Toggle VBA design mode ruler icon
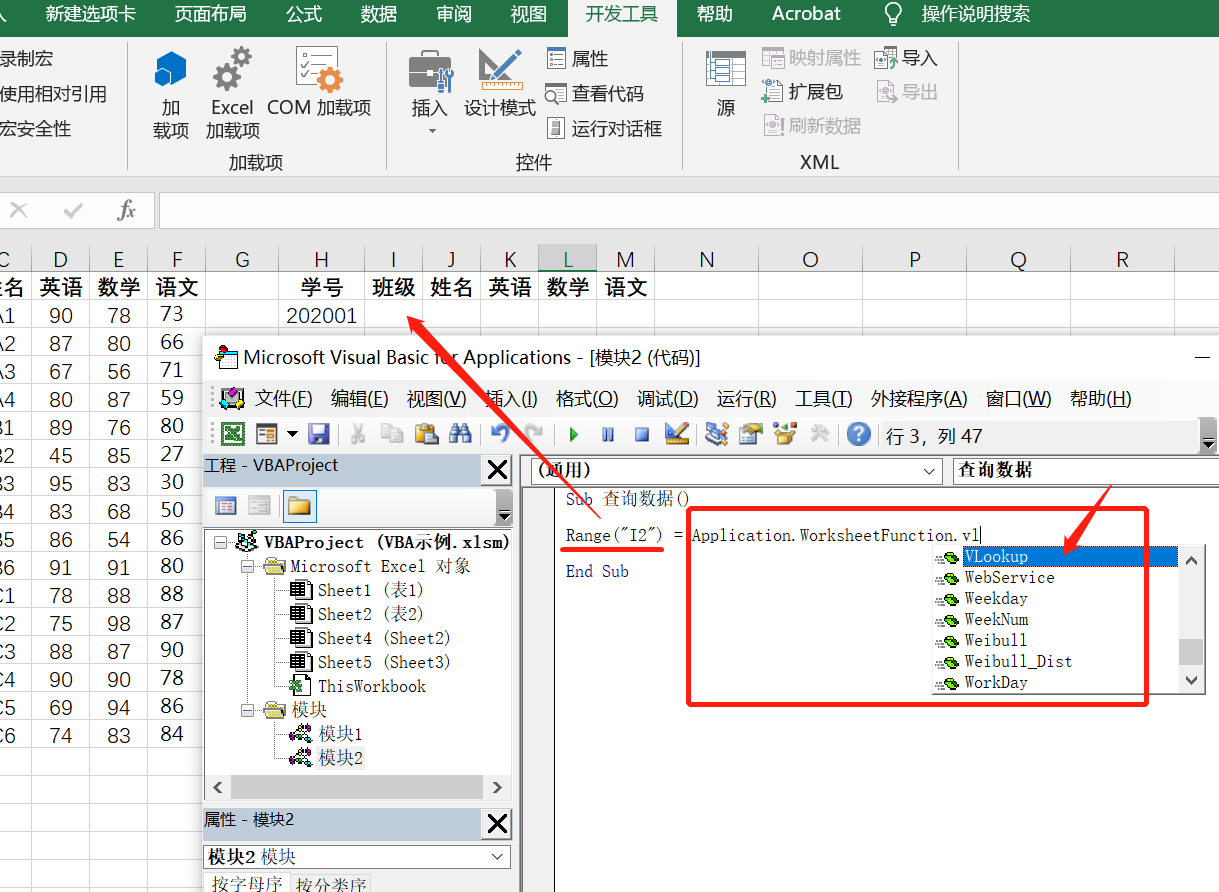The height and width of the screenshot is (892, 1219). tap(676, 434)
